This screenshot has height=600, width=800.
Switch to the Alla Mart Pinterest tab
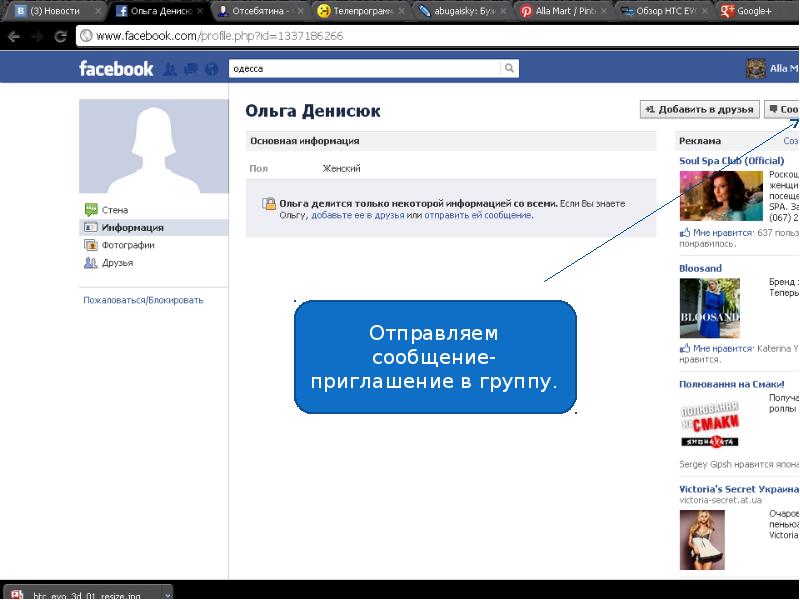coord(557,10)
